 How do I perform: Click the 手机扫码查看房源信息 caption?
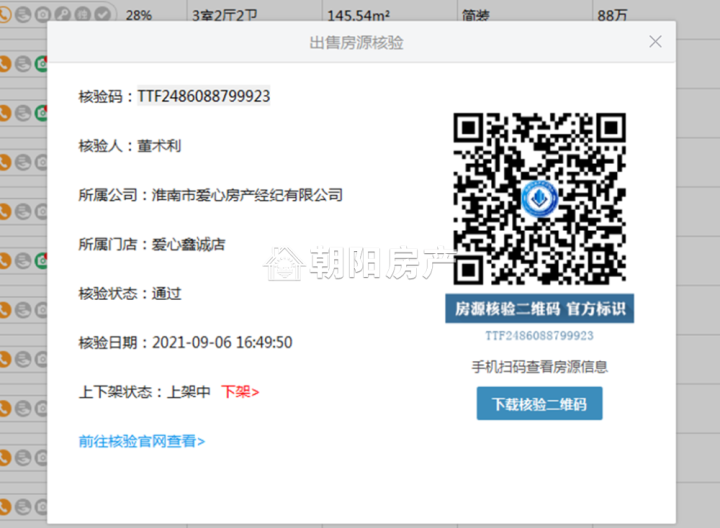(x=540, y=367)
